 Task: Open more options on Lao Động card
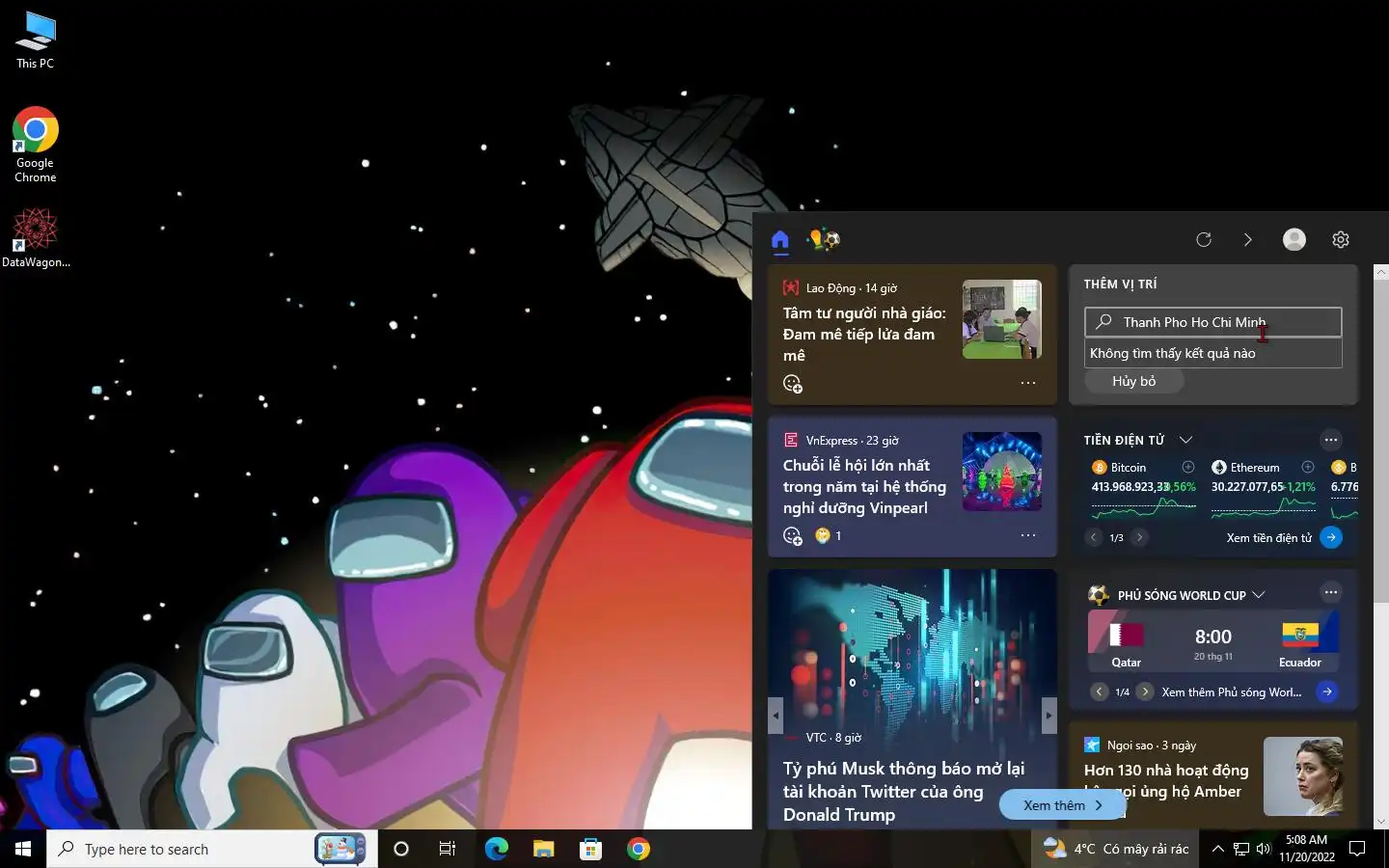[1028, 383]
